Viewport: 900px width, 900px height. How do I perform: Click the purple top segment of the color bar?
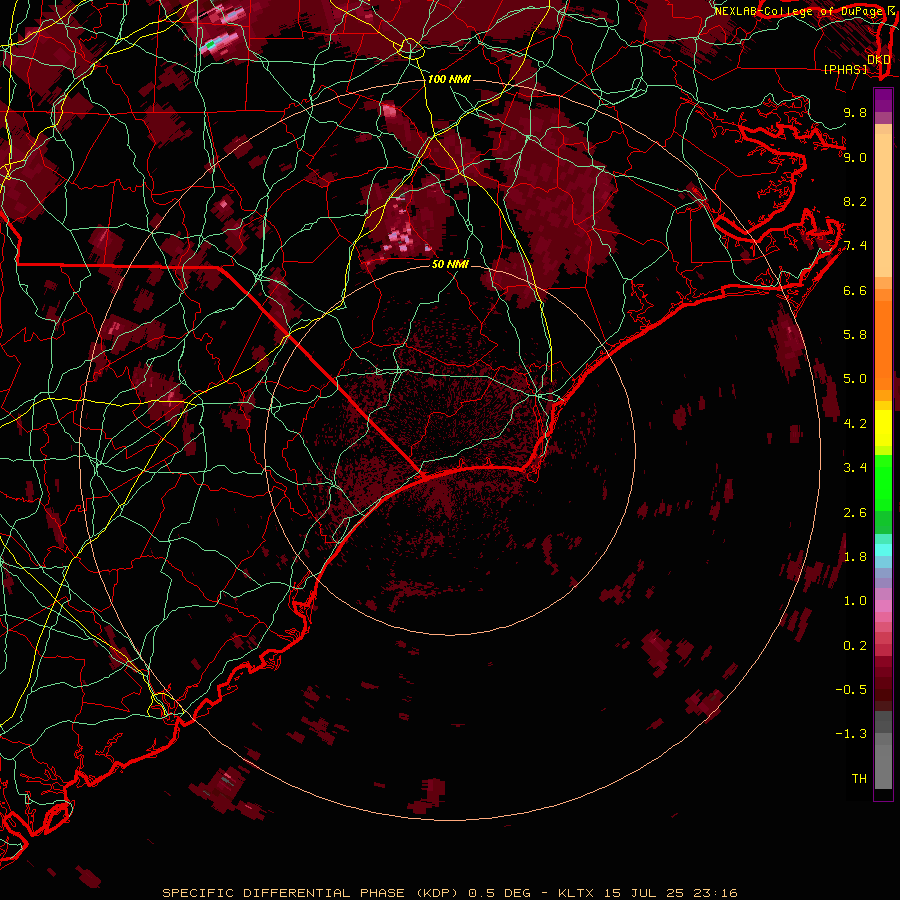(x=883, y=100)
